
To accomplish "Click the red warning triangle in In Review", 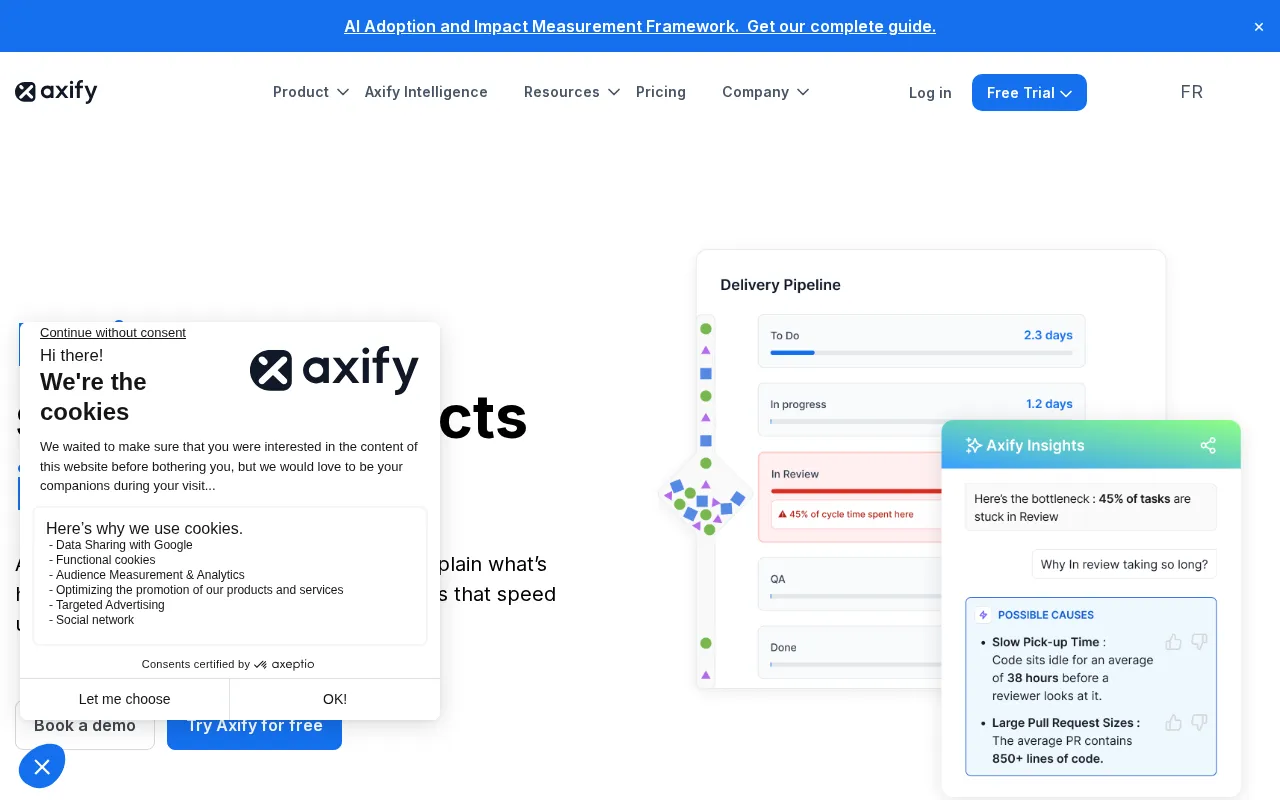I will click(x=782, y=514).
